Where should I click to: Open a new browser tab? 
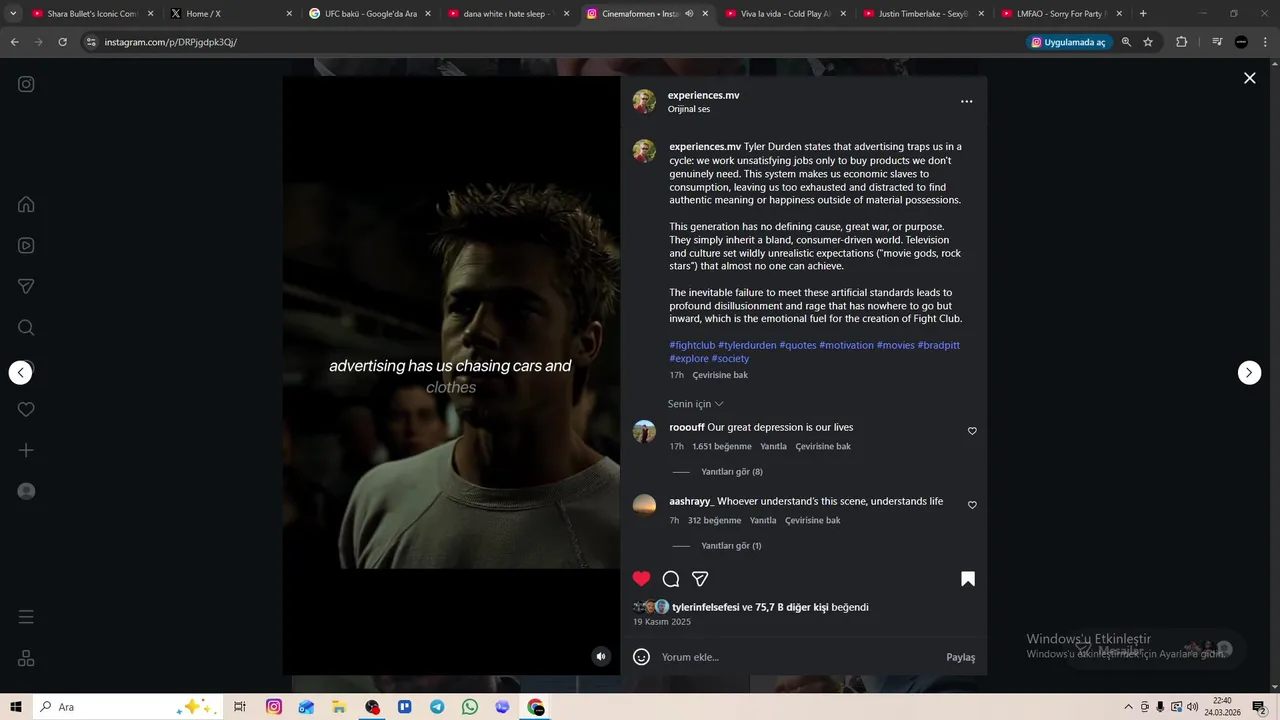[1143, 14]
